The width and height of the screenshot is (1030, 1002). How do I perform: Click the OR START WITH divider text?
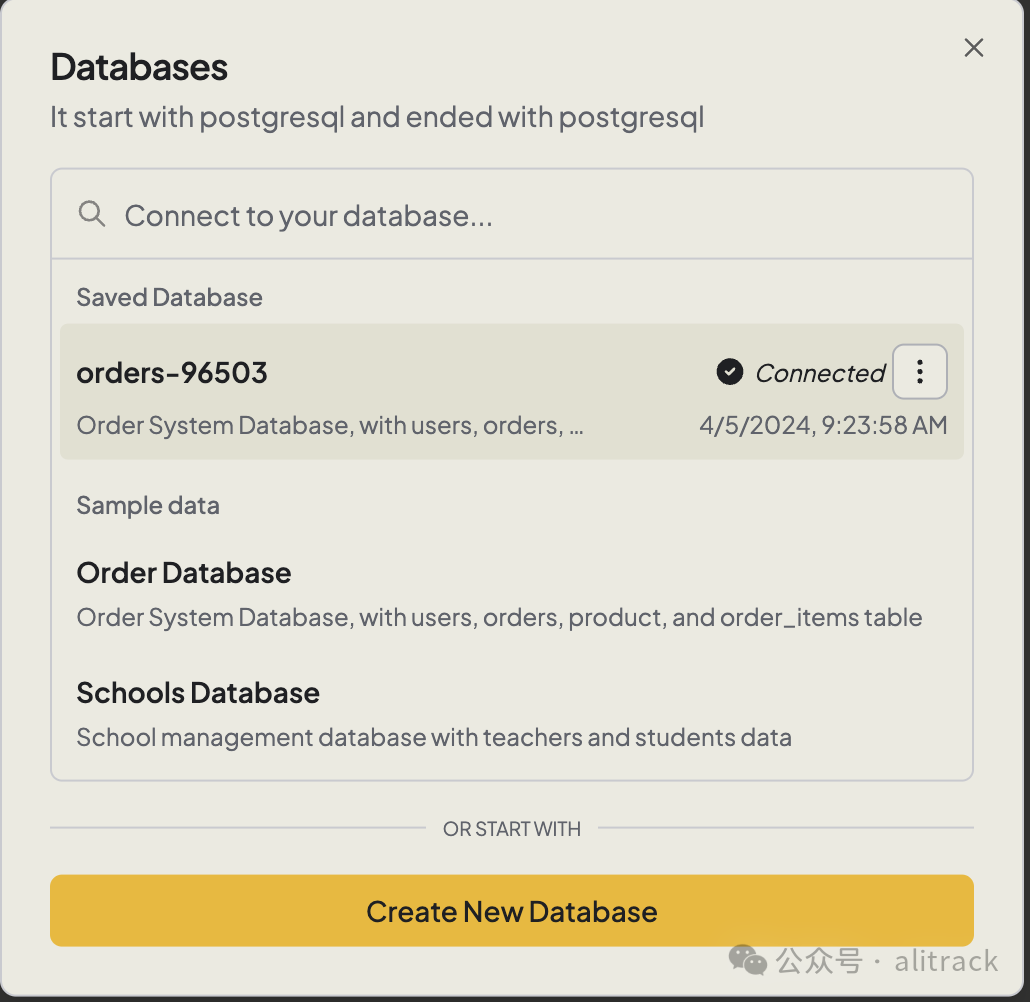click(x=512, y=829)
